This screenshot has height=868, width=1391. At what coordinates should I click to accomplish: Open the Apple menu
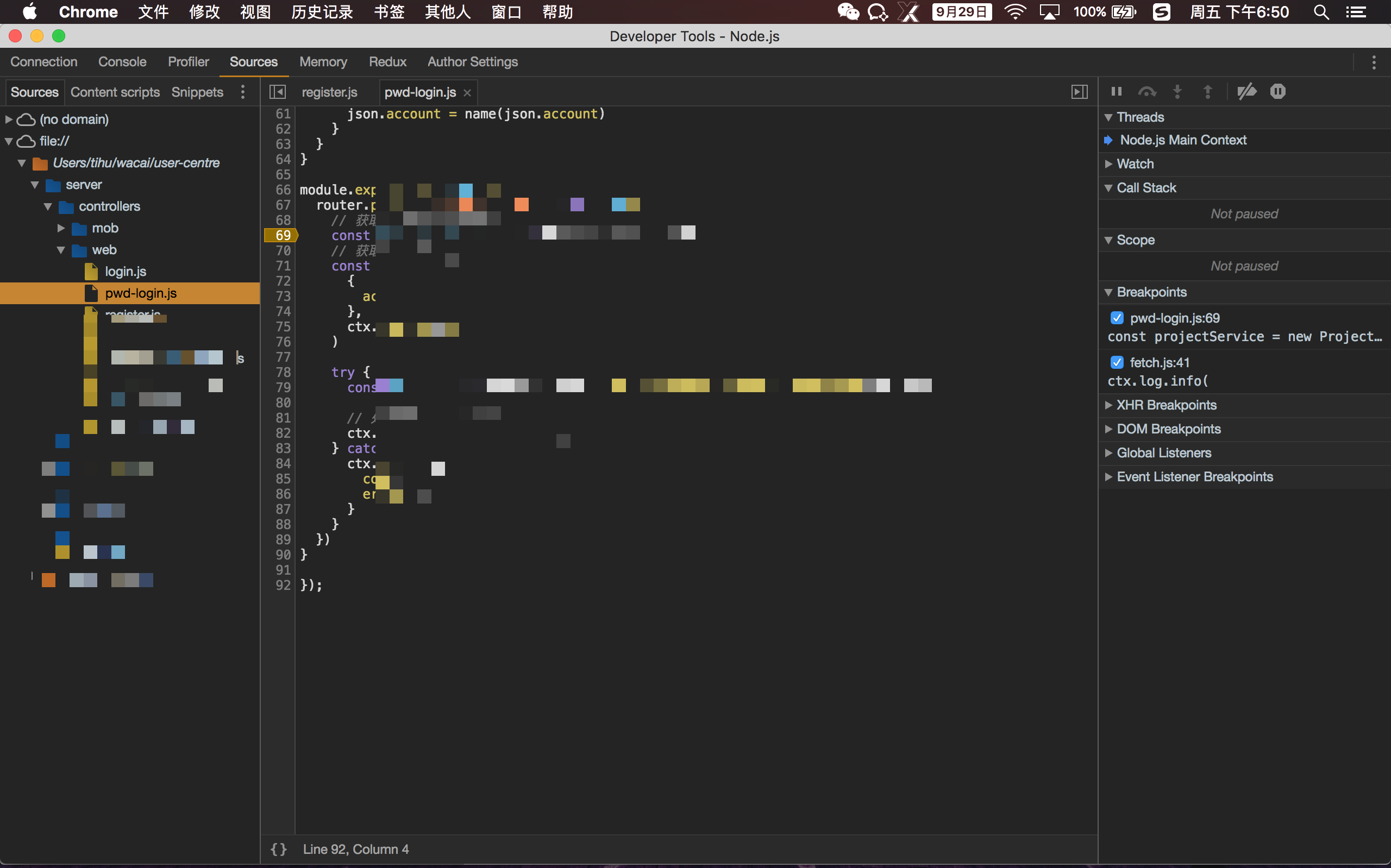[29, 11]
